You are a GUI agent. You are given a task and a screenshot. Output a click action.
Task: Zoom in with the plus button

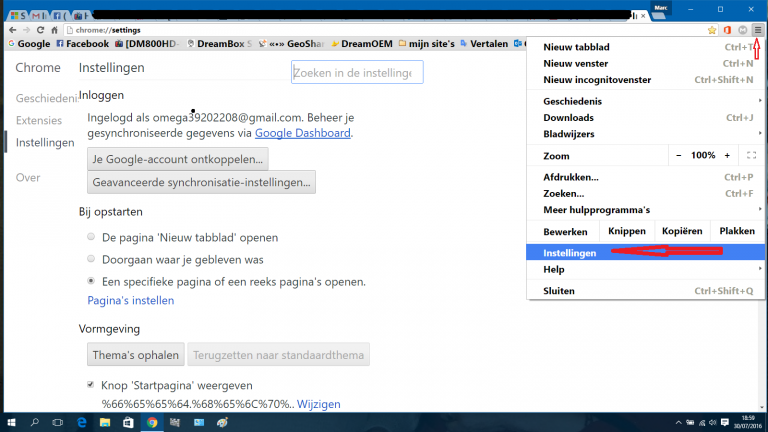pos(729,156)
